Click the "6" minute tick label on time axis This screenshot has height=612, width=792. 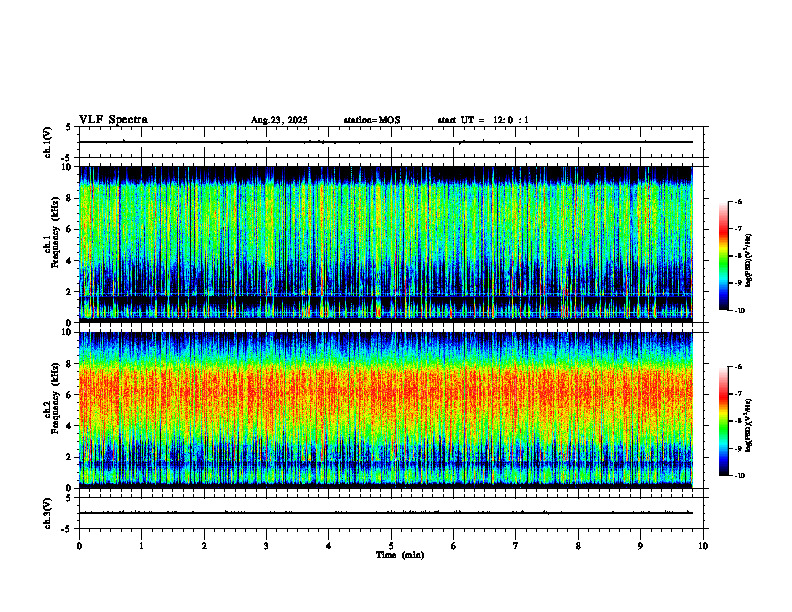[x=454, y=546]
